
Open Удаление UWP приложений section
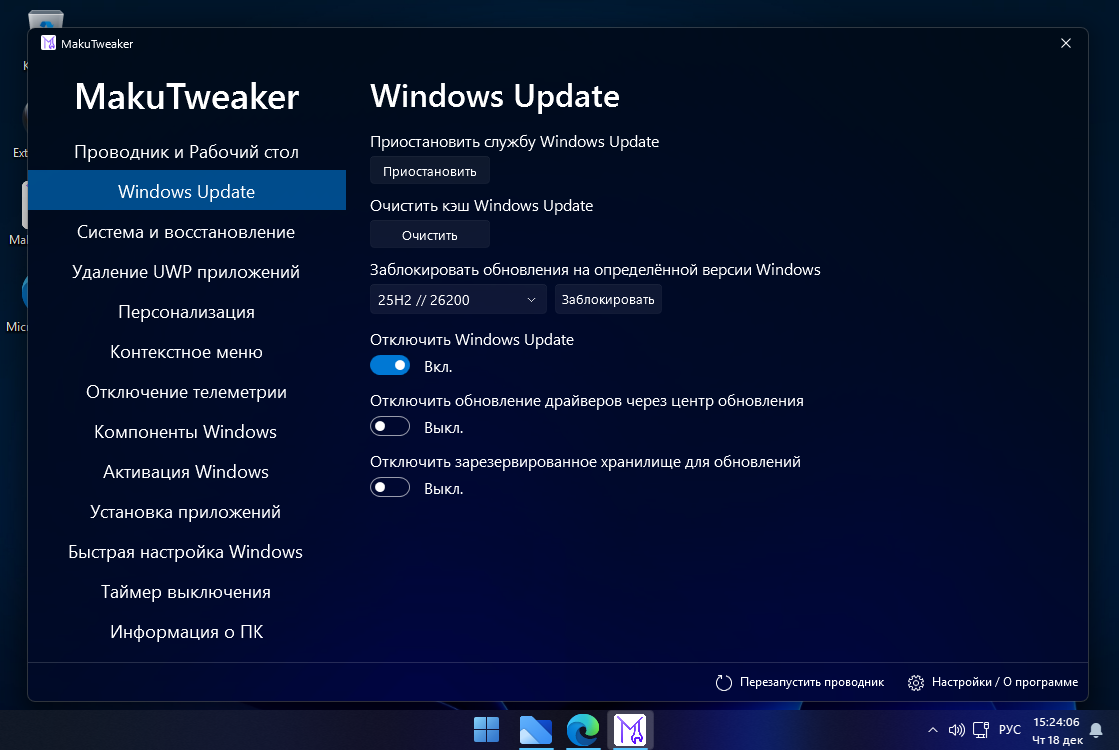tap(186, 272)
